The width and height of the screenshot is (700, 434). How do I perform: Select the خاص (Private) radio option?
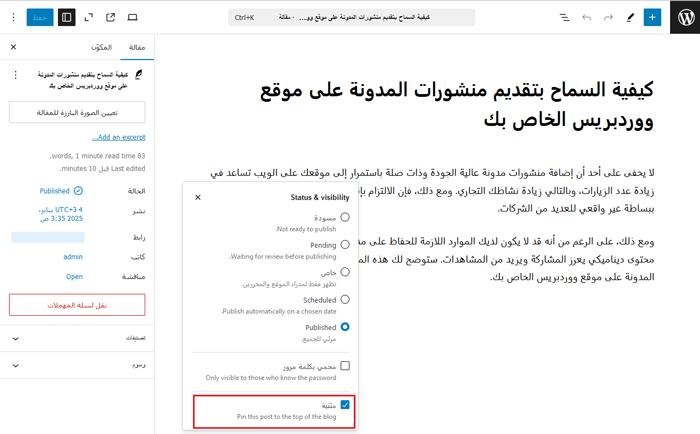(x=345, y=272)
